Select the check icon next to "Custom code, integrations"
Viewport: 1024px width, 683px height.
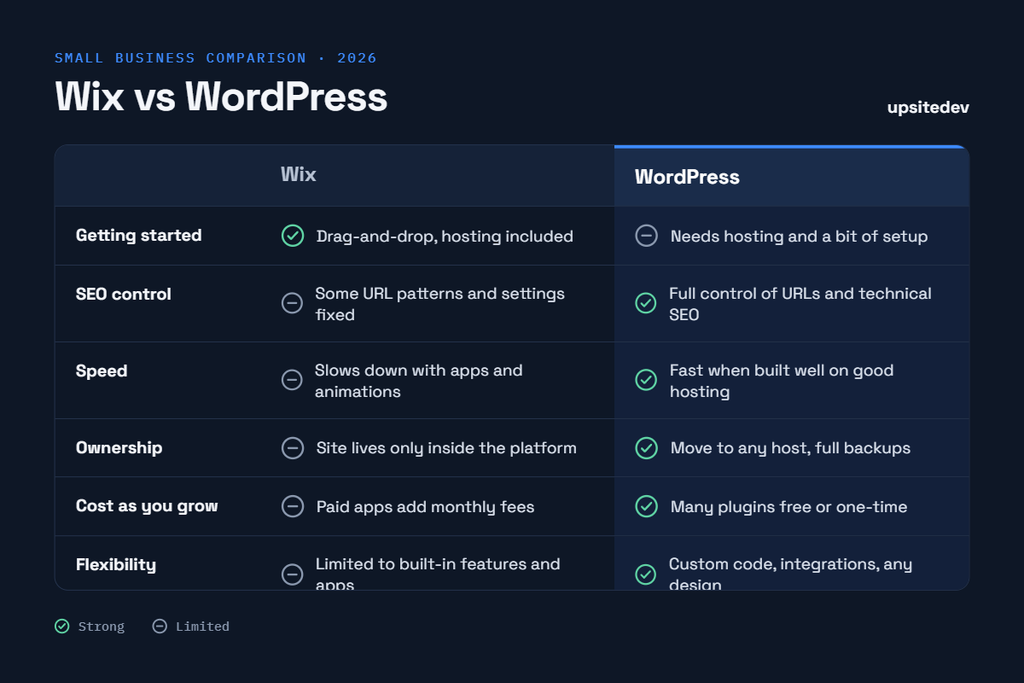pyautogui.click(x=646, y=574)
